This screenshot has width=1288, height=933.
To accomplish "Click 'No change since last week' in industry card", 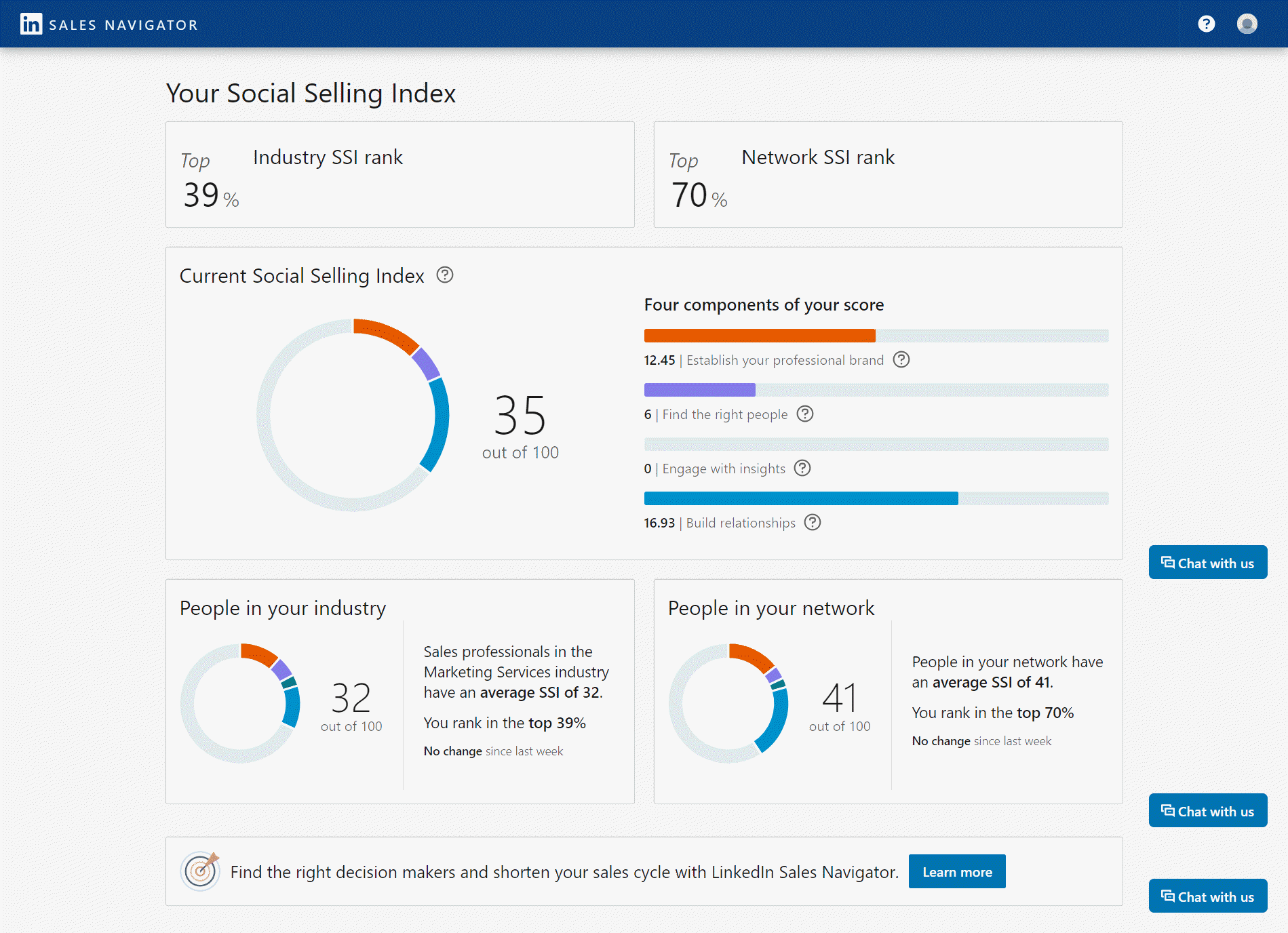I will click(x=493, y=751).
